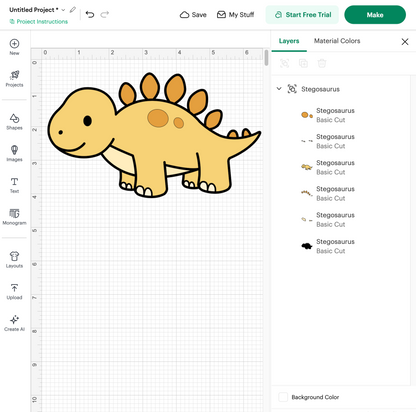Screen dimensions: 416x412
Task: Click the green Make button
Action: click(375, 15)
